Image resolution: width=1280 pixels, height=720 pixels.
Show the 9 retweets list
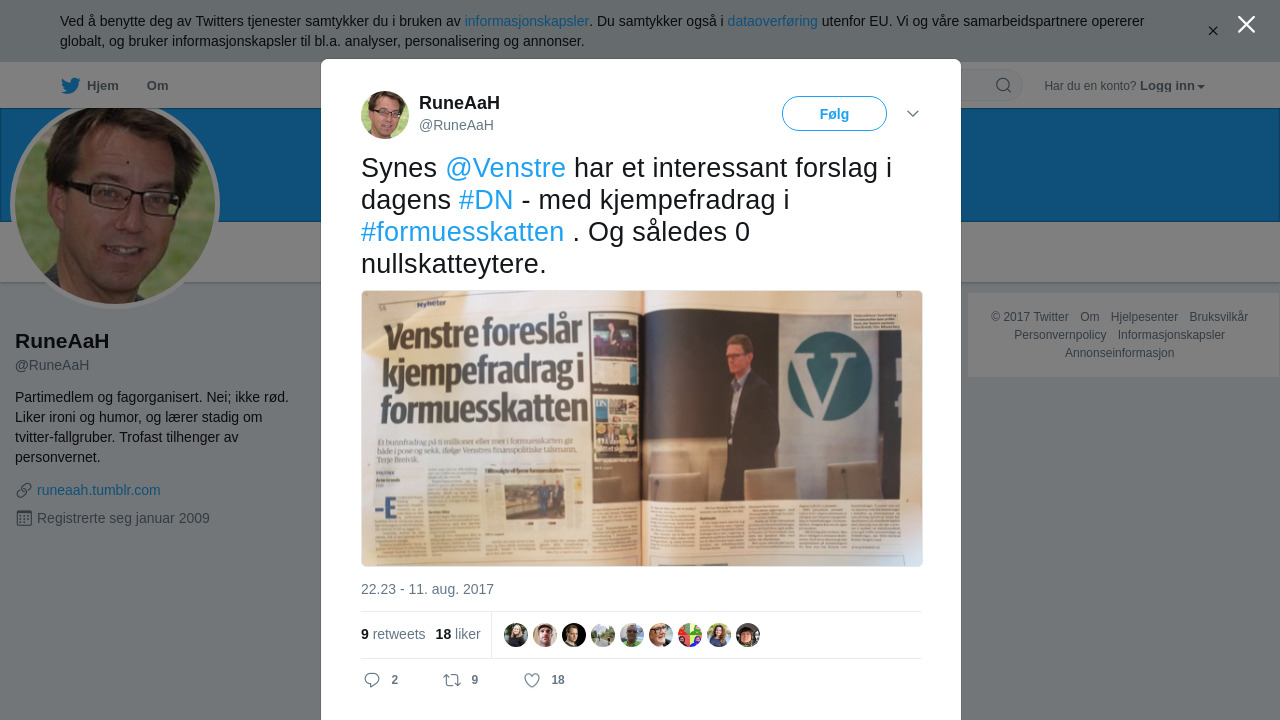coord(393,634)
